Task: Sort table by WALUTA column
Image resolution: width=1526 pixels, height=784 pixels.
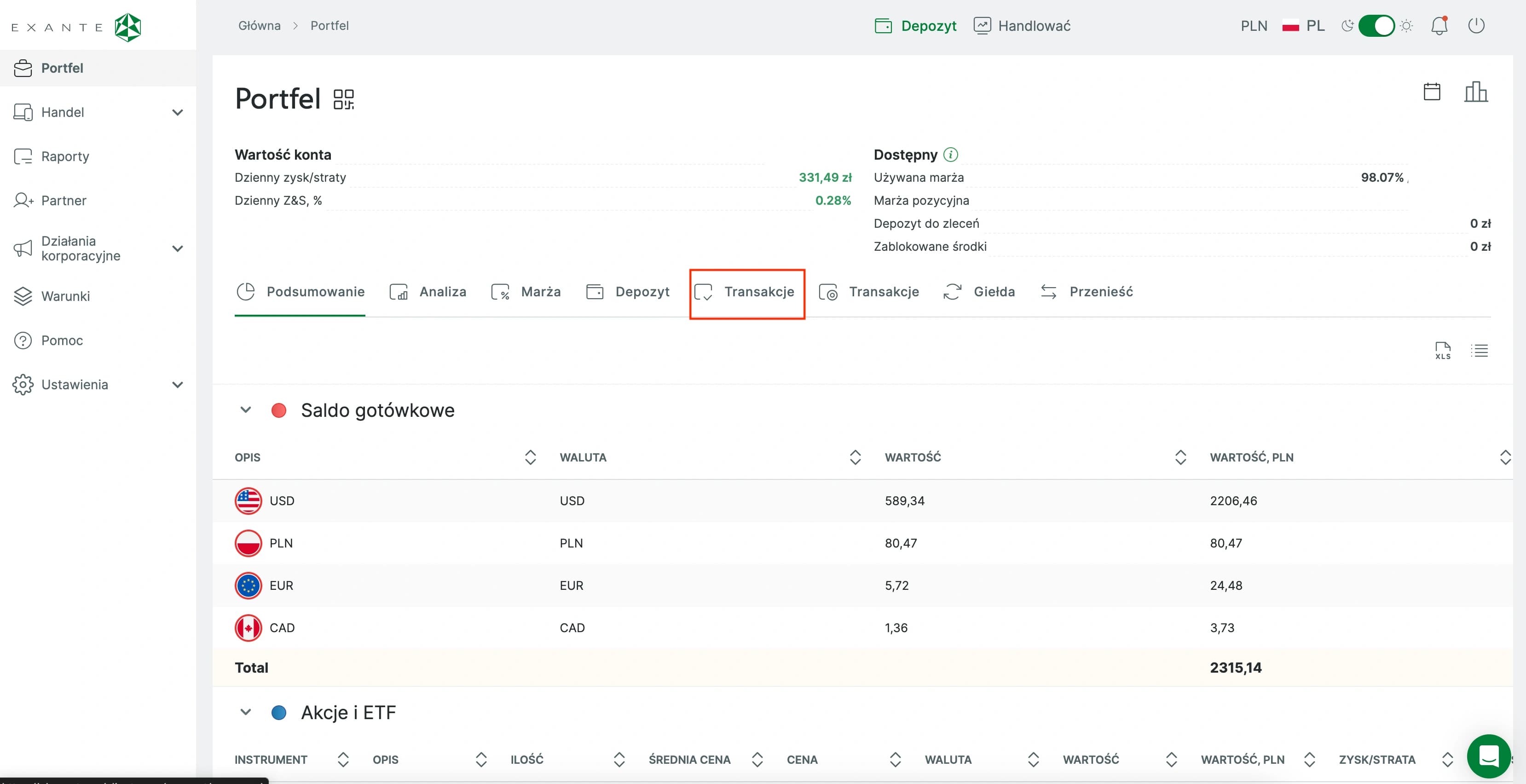Action: 855,457
